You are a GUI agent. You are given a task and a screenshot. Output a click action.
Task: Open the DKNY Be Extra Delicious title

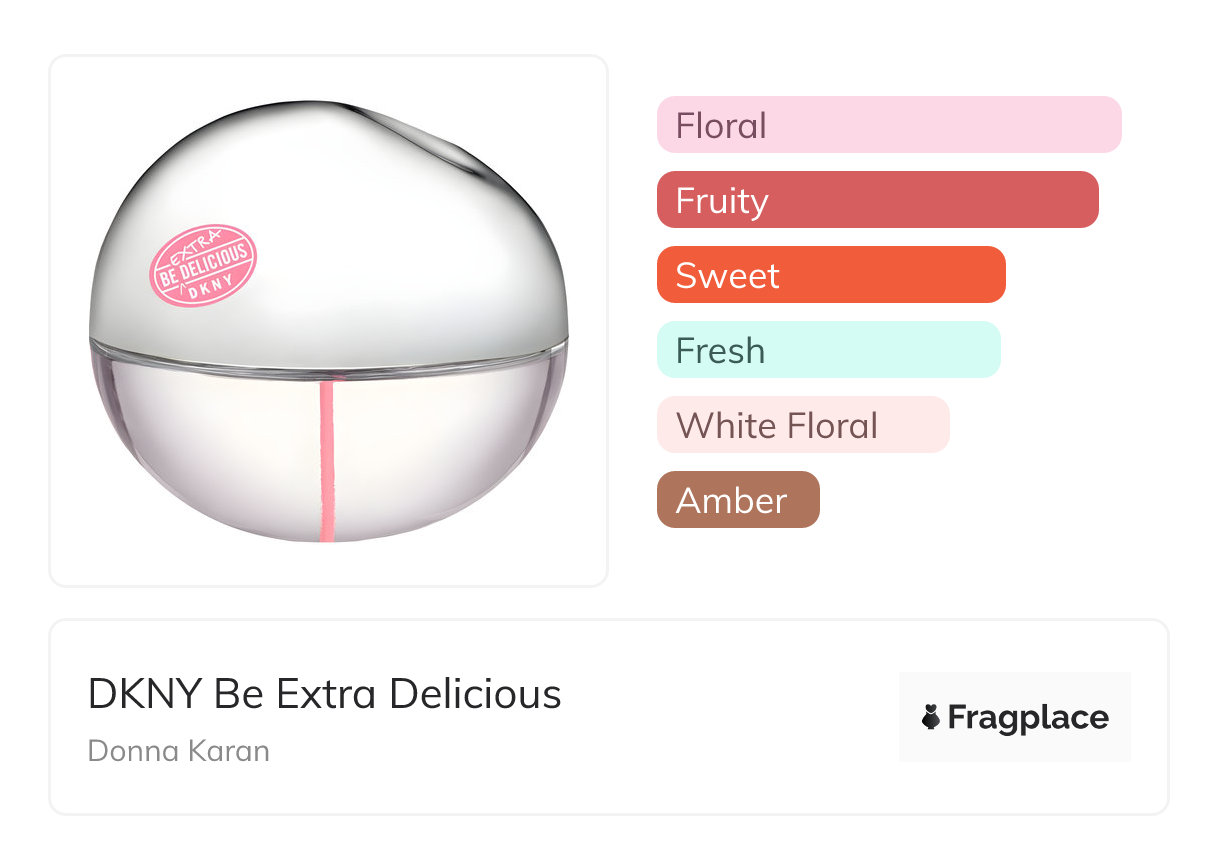click(x=324, y=693)
